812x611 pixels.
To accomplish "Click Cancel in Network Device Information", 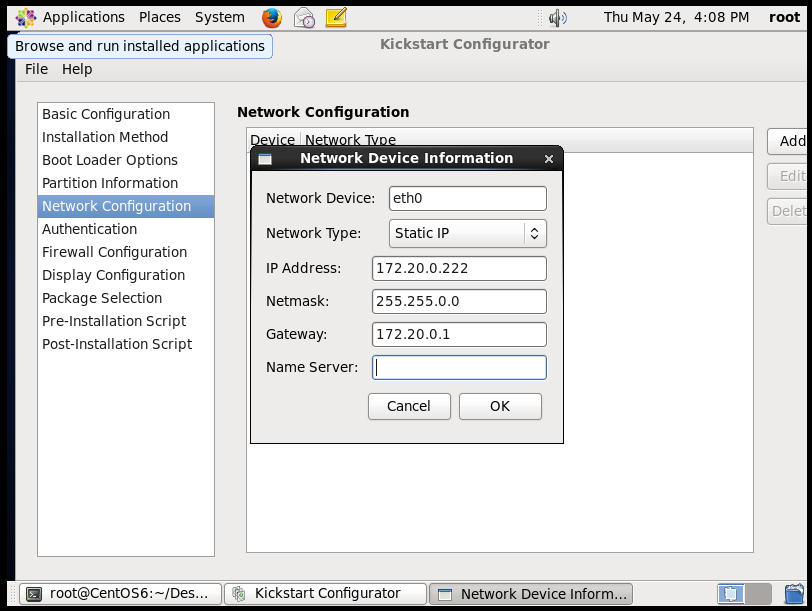I will point(409,406).
